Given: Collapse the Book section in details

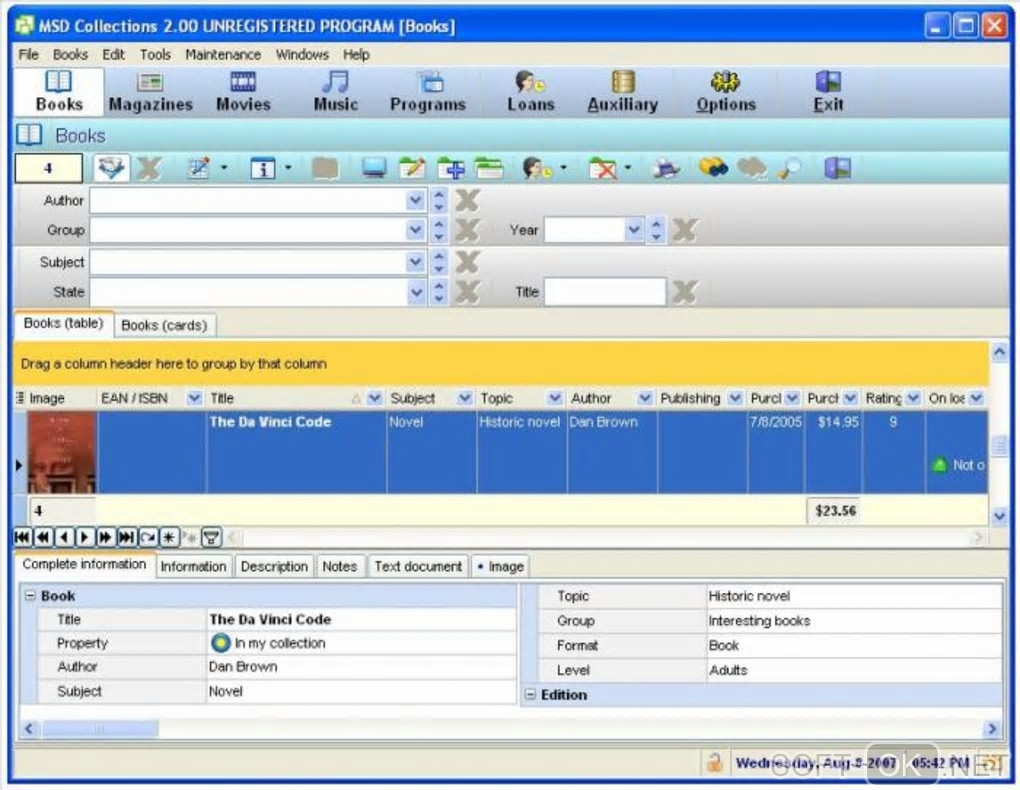Looking at the screenshot, I should point(30,595).
